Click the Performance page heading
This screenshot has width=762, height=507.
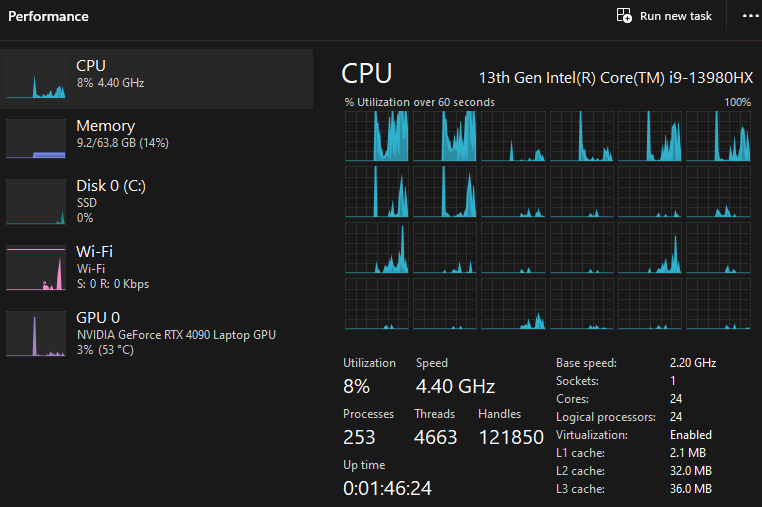pyautogui.click(x=49, y=16)
